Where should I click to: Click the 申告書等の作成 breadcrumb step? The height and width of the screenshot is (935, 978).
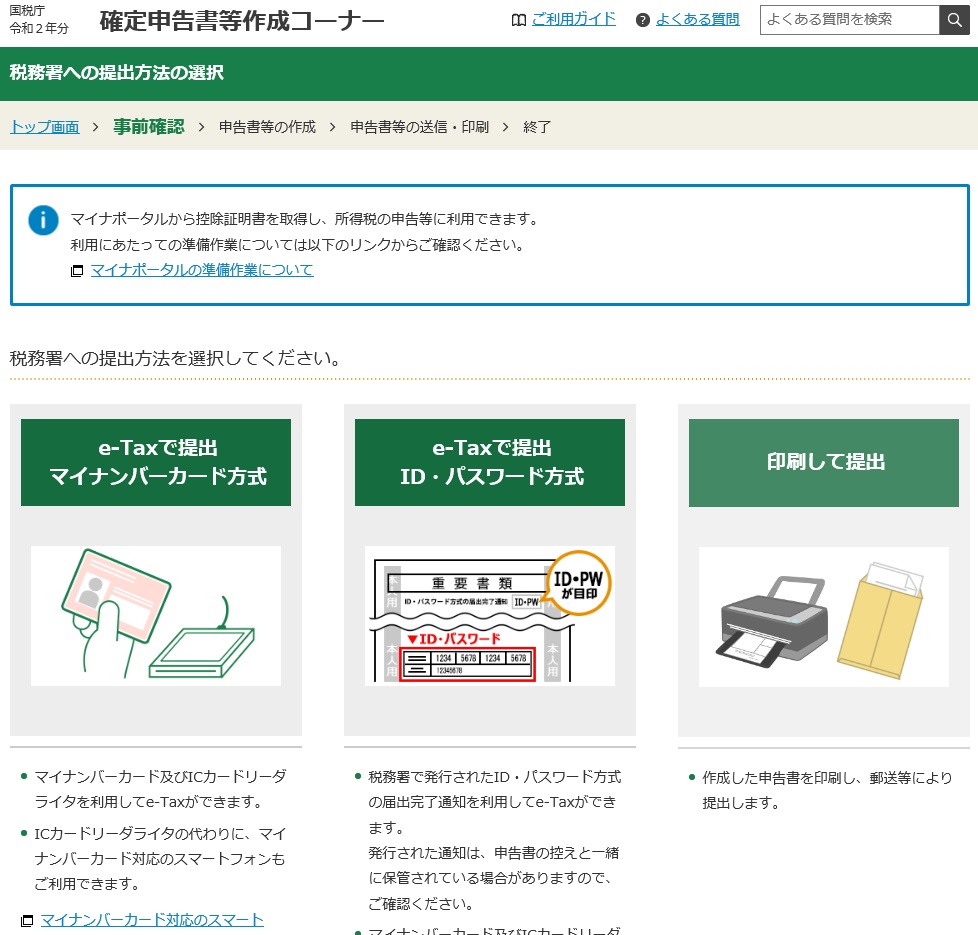pos(268,127)
